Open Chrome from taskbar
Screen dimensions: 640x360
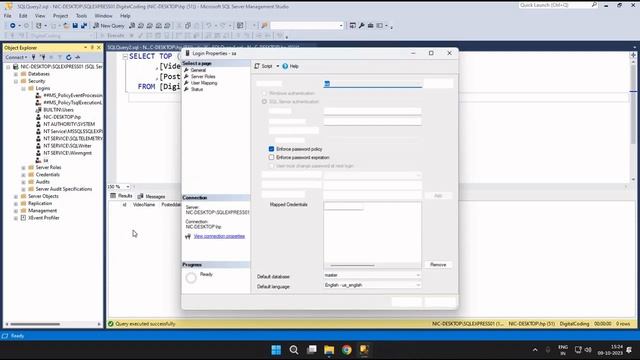[347, 350]
